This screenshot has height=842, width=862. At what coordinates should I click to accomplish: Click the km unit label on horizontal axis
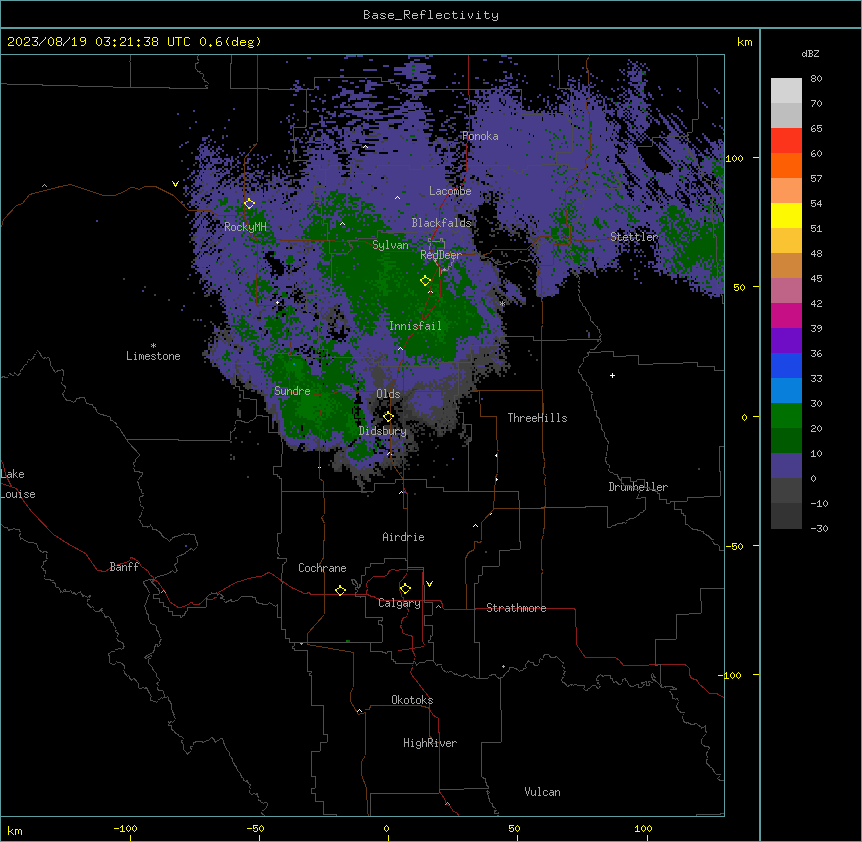[x=14, y=831]
